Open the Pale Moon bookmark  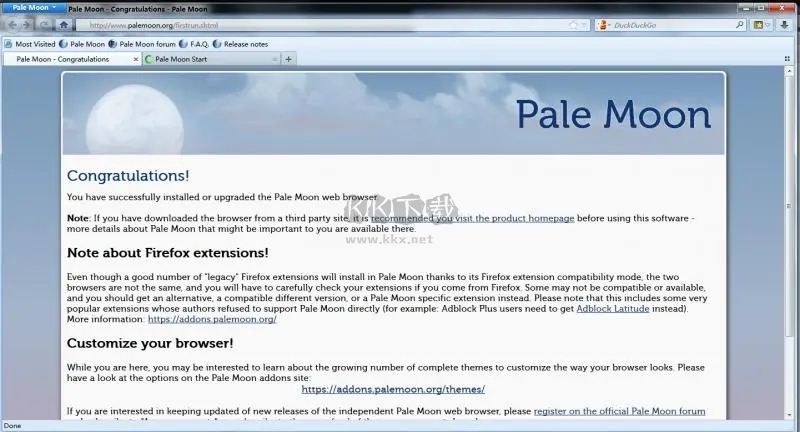pos(82,44)
